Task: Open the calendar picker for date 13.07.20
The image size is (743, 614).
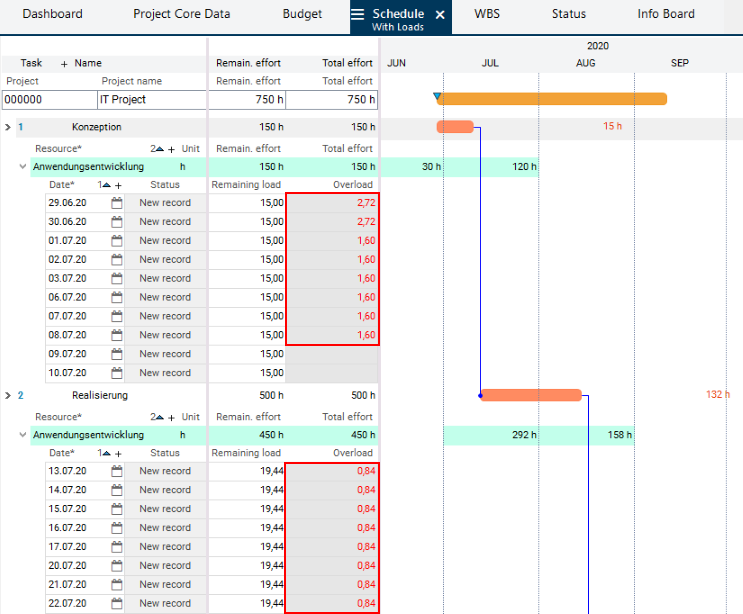Action: click(116, 471)
